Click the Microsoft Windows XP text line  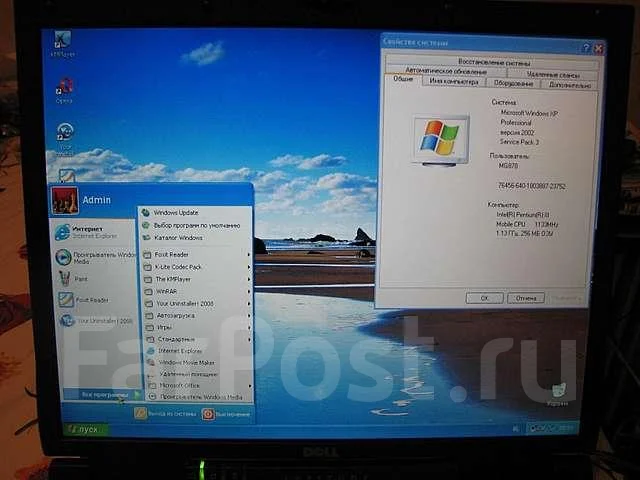[x=529, y=113]
